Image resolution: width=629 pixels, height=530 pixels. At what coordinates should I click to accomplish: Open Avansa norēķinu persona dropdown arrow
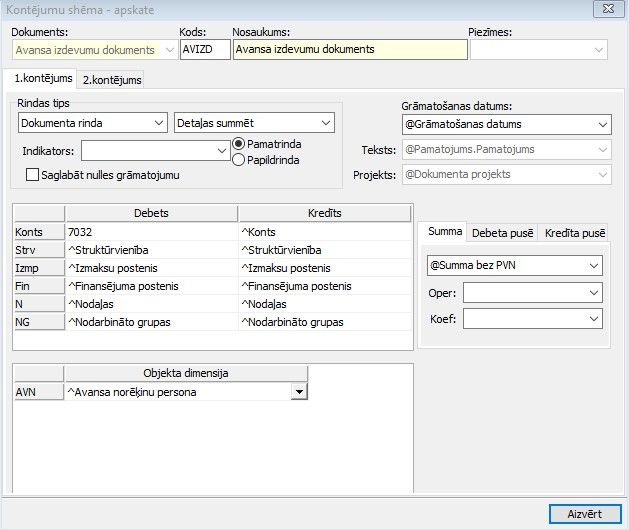pyautogui.click(x=298, y=392)
